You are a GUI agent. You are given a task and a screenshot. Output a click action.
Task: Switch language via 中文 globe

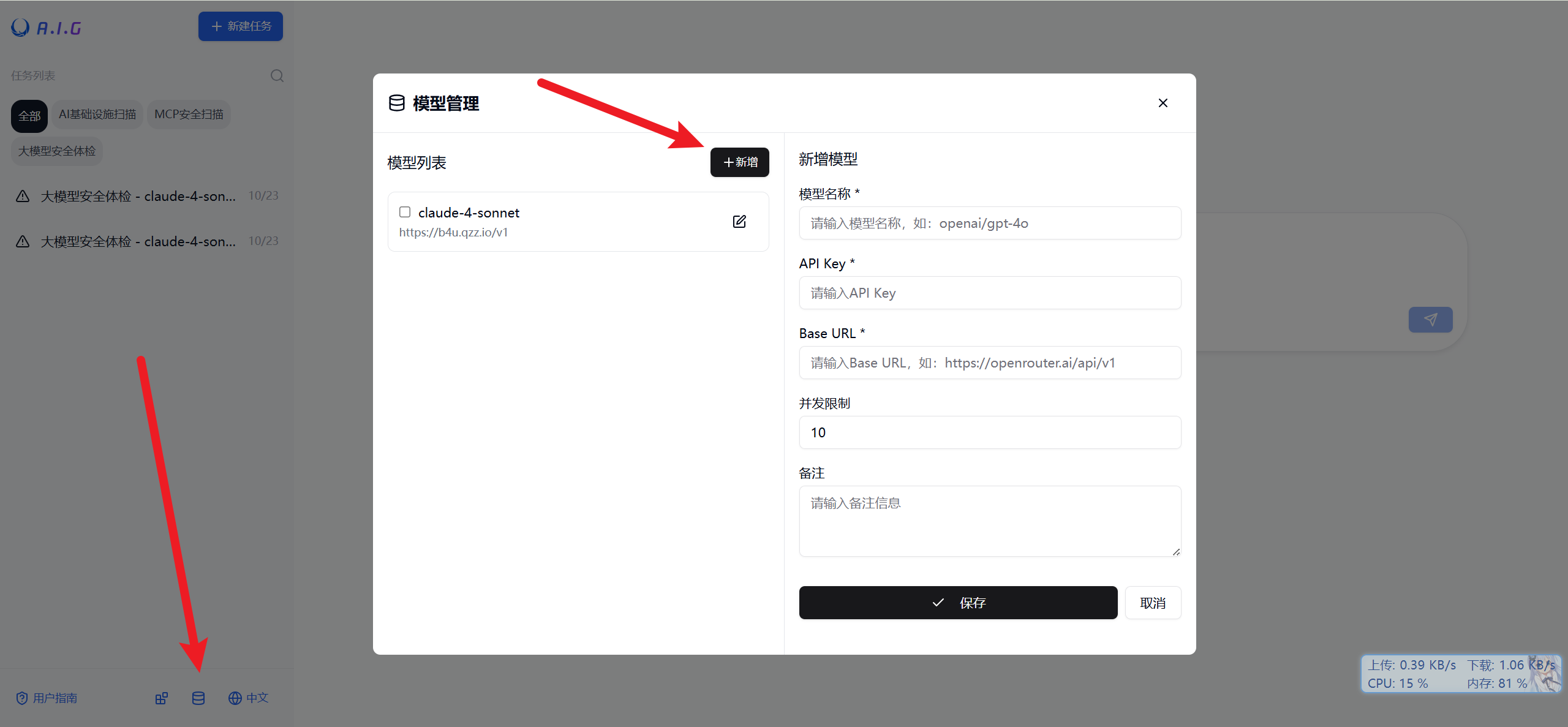click(248, 698)
